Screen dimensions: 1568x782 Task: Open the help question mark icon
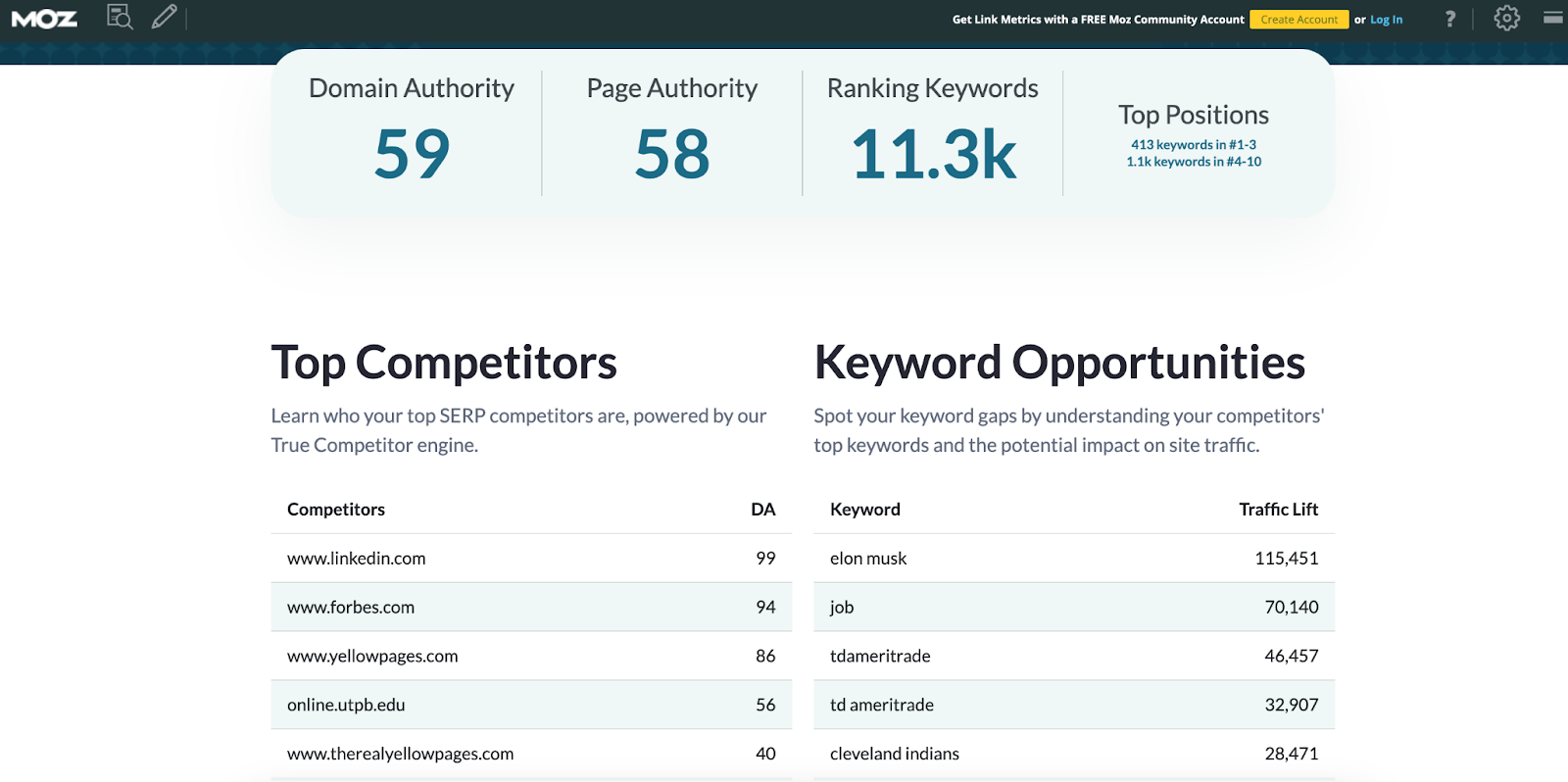(1450, 19)
